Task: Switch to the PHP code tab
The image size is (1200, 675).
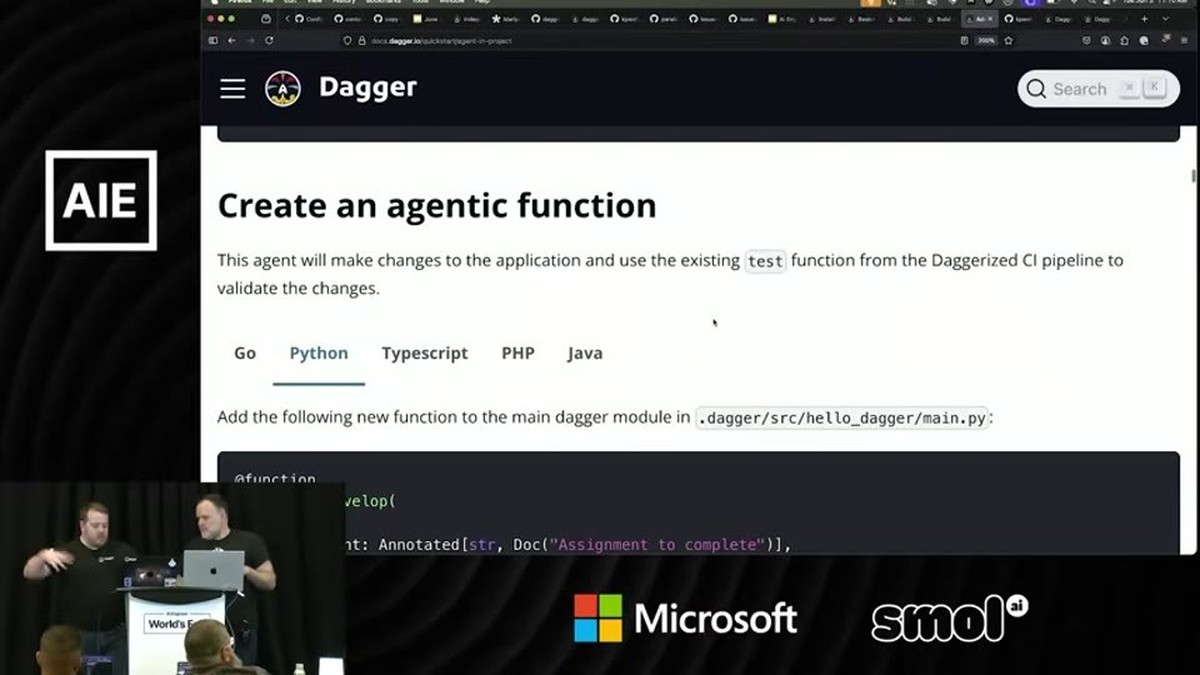Action: coord(518,353)
